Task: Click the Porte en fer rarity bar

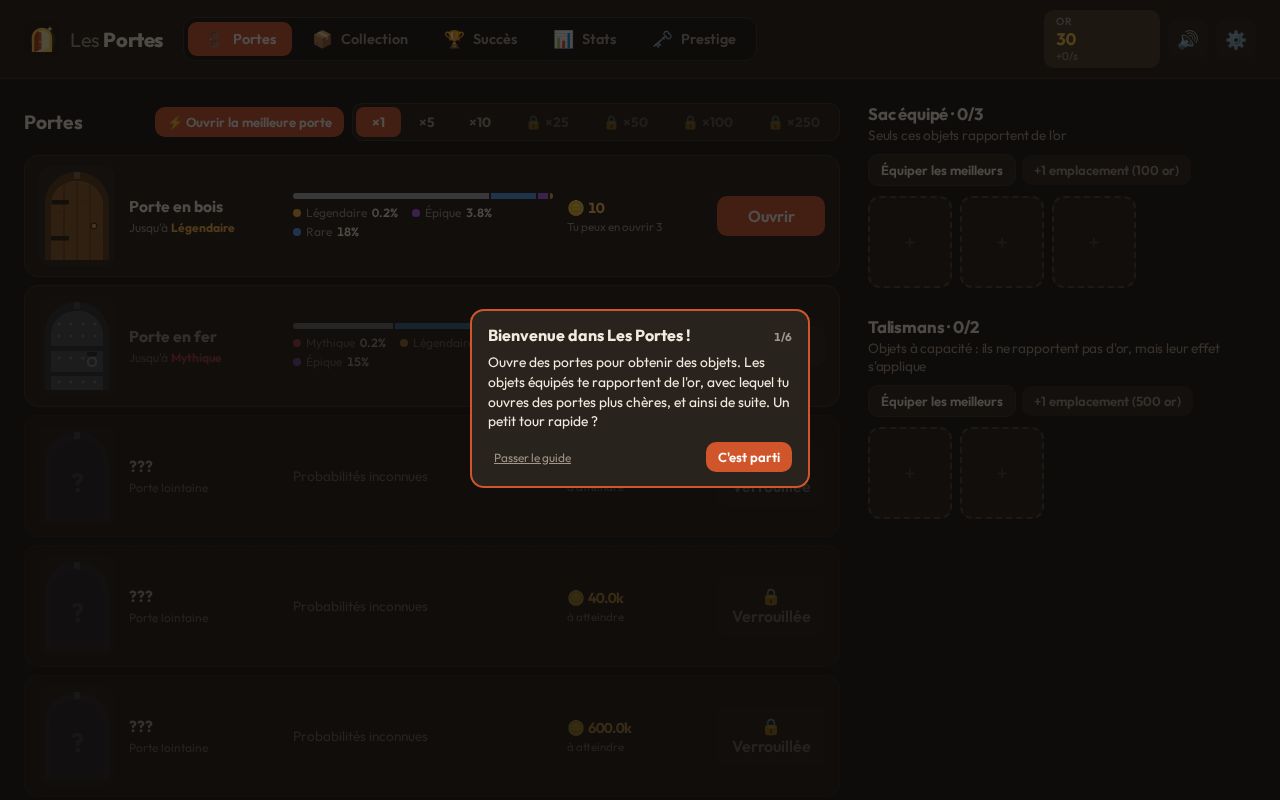Action: tap(382, 326)
